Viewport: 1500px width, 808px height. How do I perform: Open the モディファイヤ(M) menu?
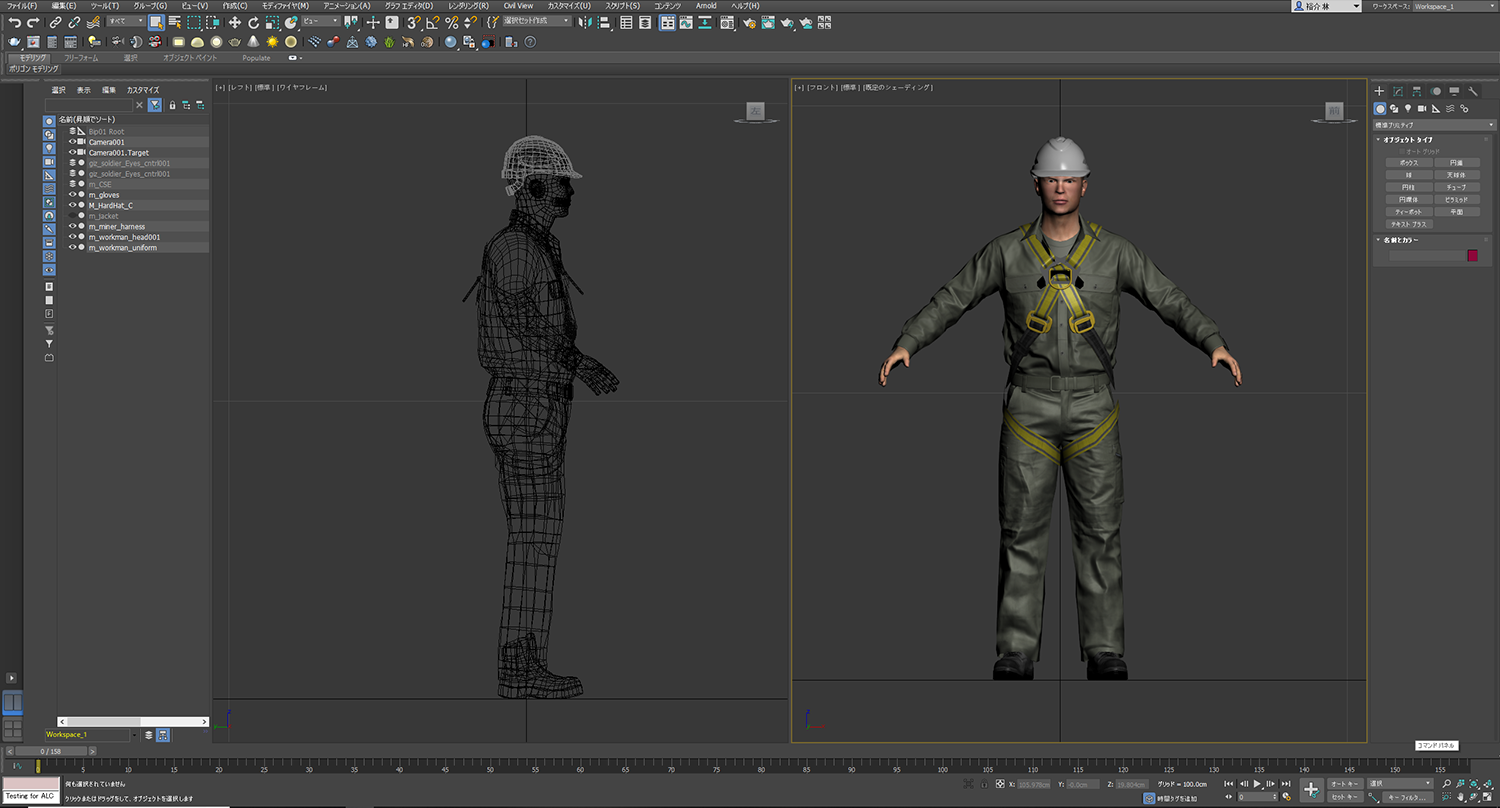pos(285,6)
